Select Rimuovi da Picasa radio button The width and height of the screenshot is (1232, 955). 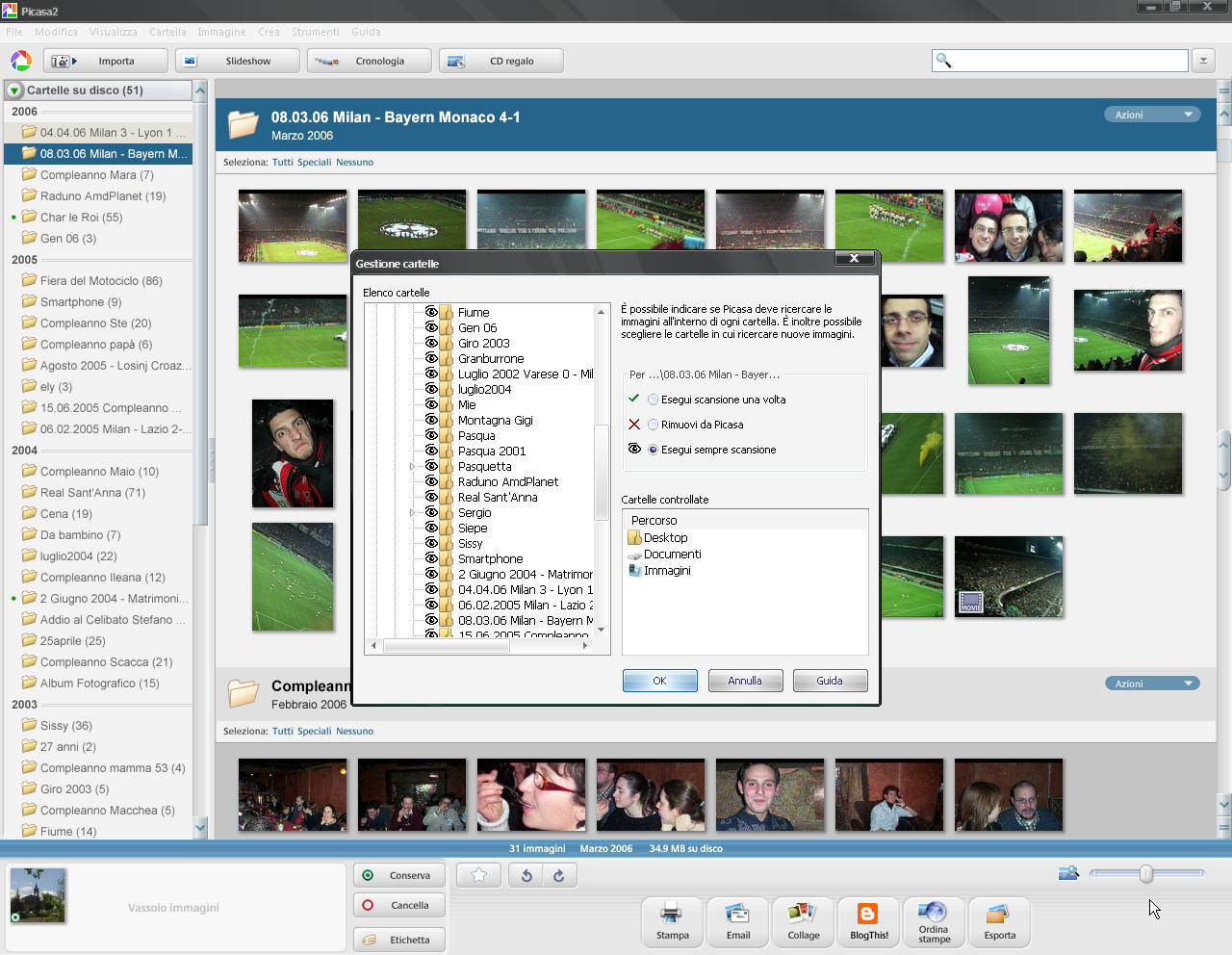click(654, 425)
